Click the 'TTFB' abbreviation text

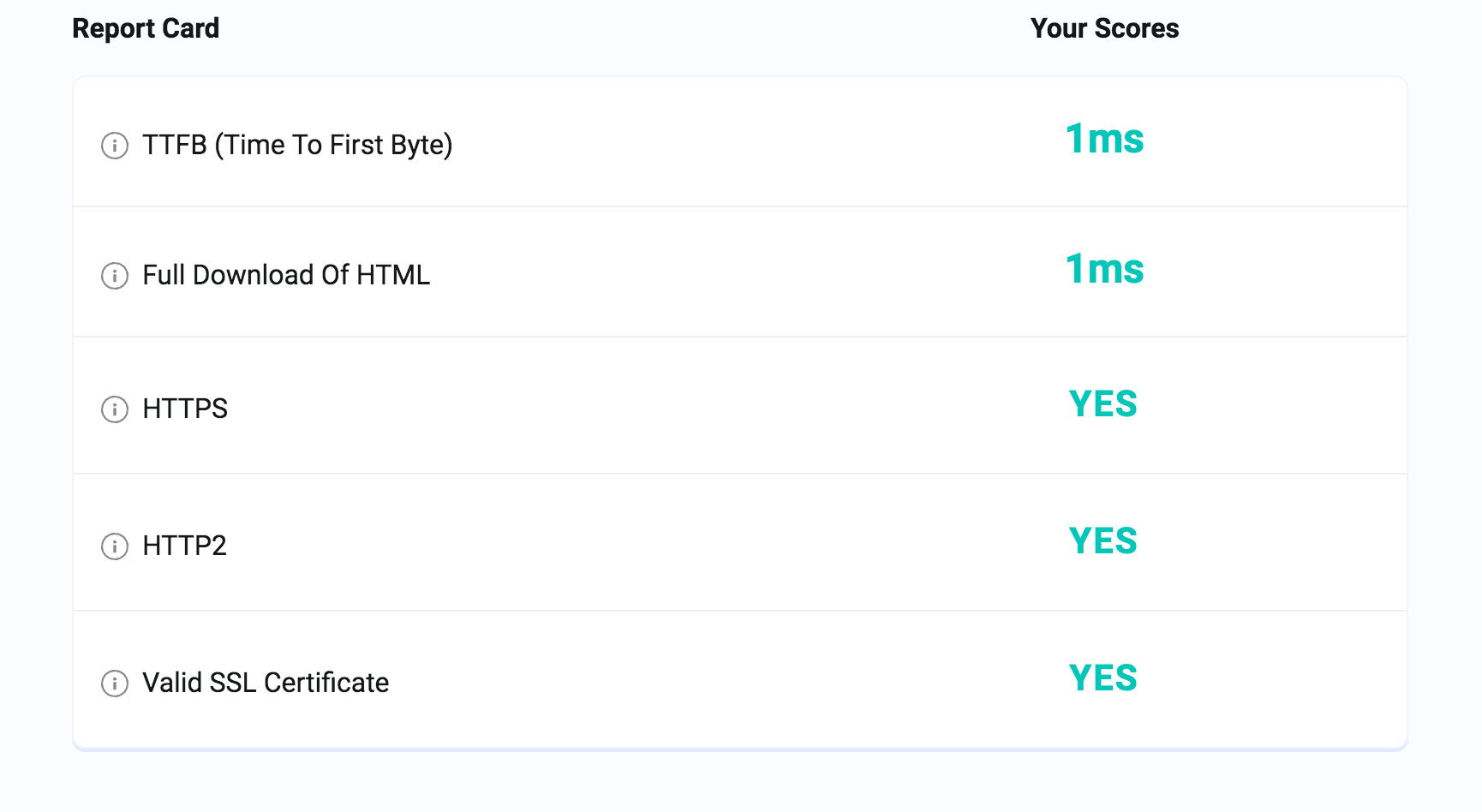(175, 146)
